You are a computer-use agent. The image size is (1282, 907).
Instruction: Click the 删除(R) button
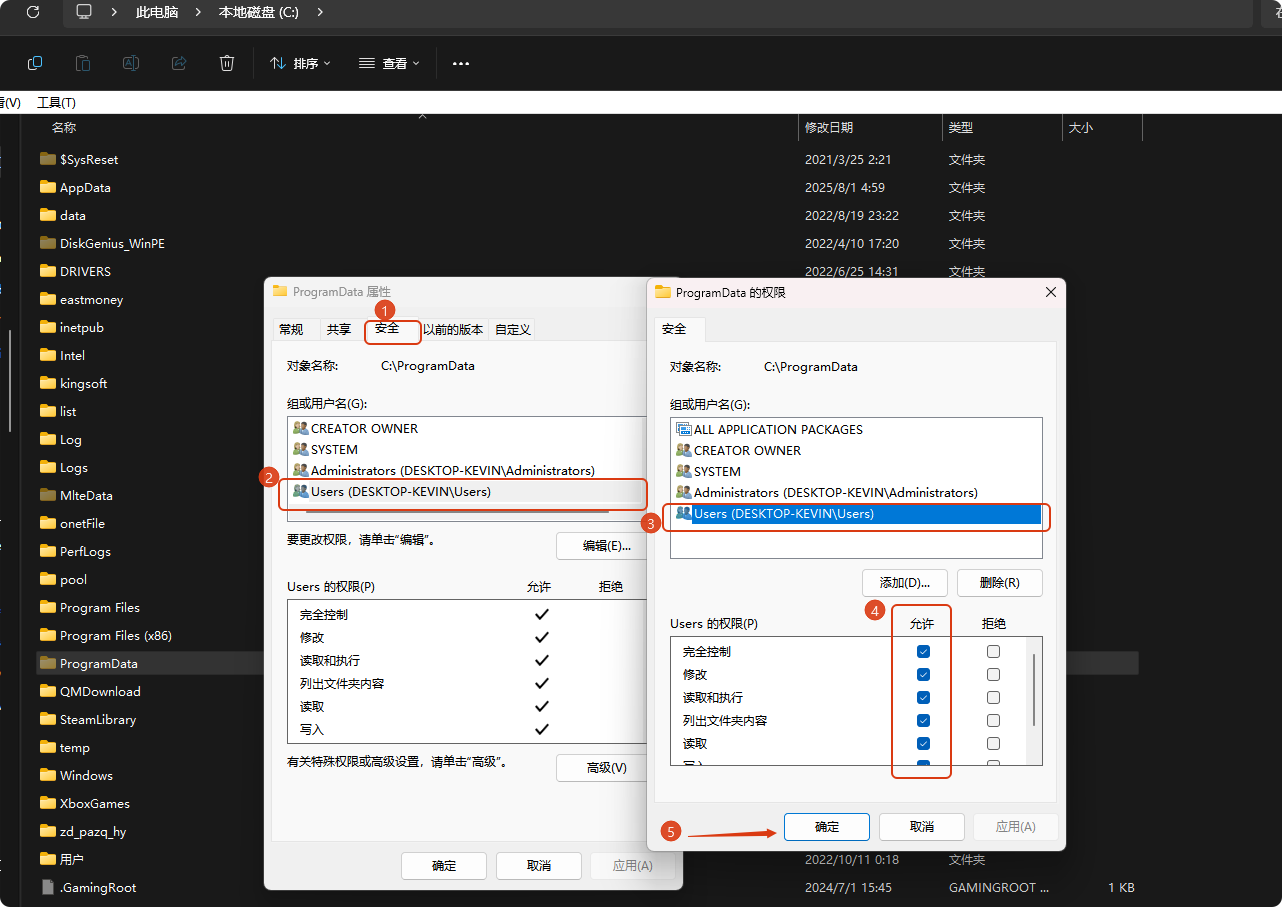pyautogui.click(x=1000, y=583)
